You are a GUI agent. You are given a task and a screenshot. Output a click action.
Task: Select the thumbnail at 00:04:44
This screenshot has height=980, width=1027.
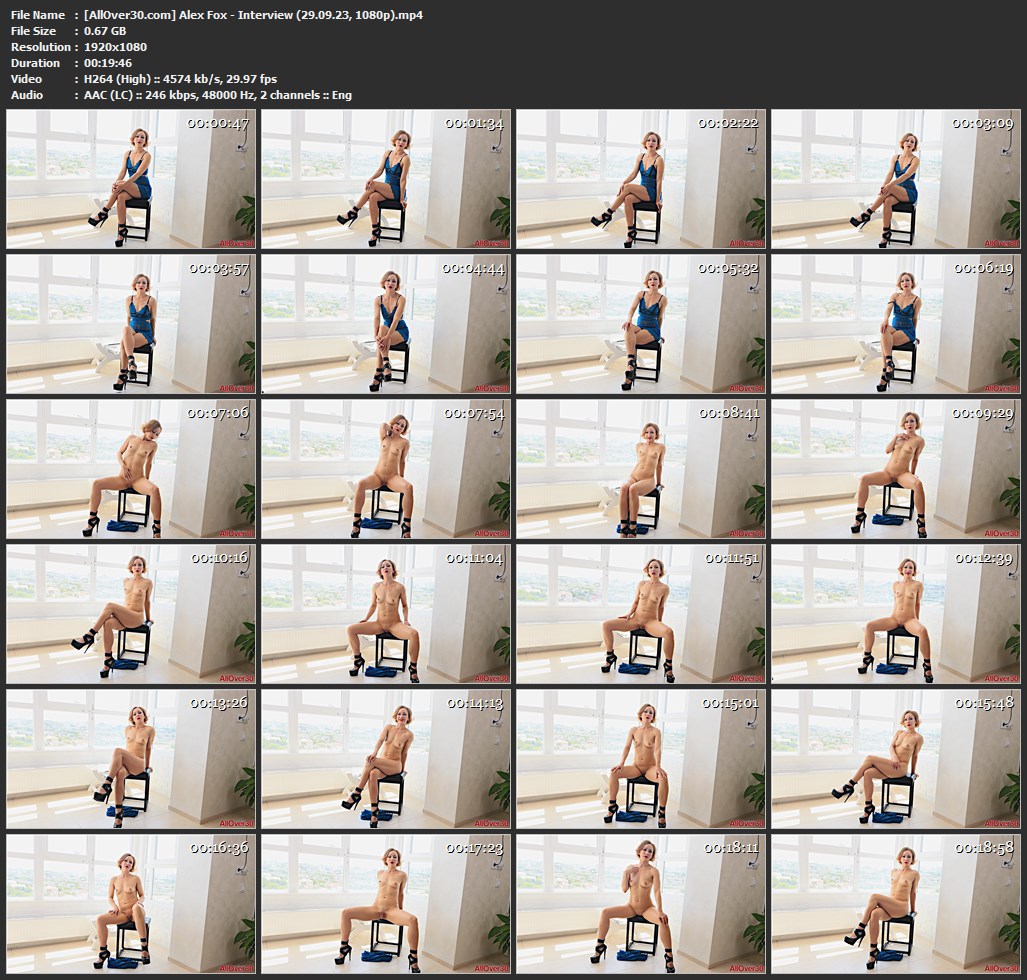point(386,324)
